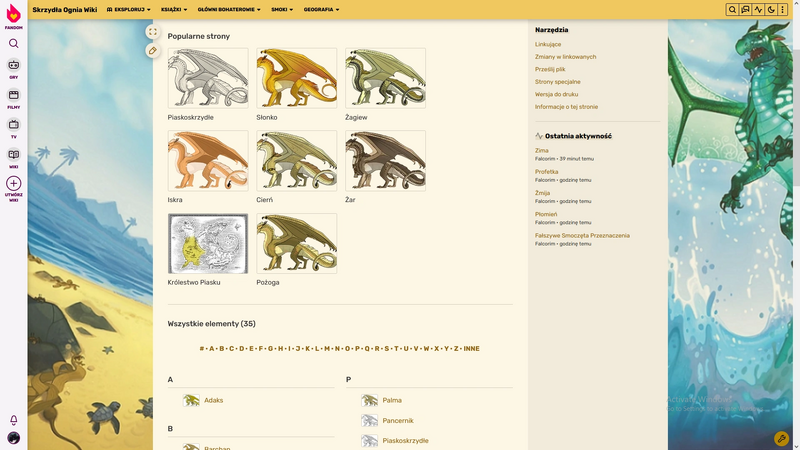Open the Smoki dropdown menu
Screen dimensions: 800x450
[282, 9]
